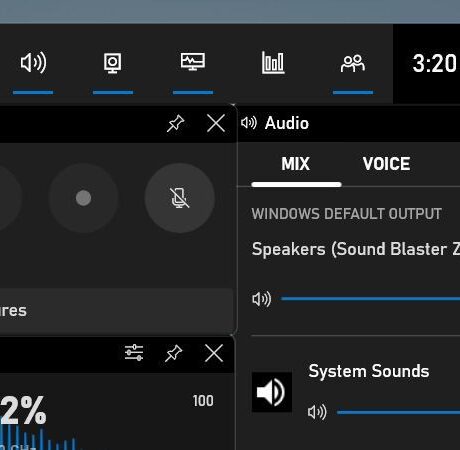The width and height of the screenshot is (460, 450).
Task: Mute the System Sounds volume
Action: (x=317, y=412)
